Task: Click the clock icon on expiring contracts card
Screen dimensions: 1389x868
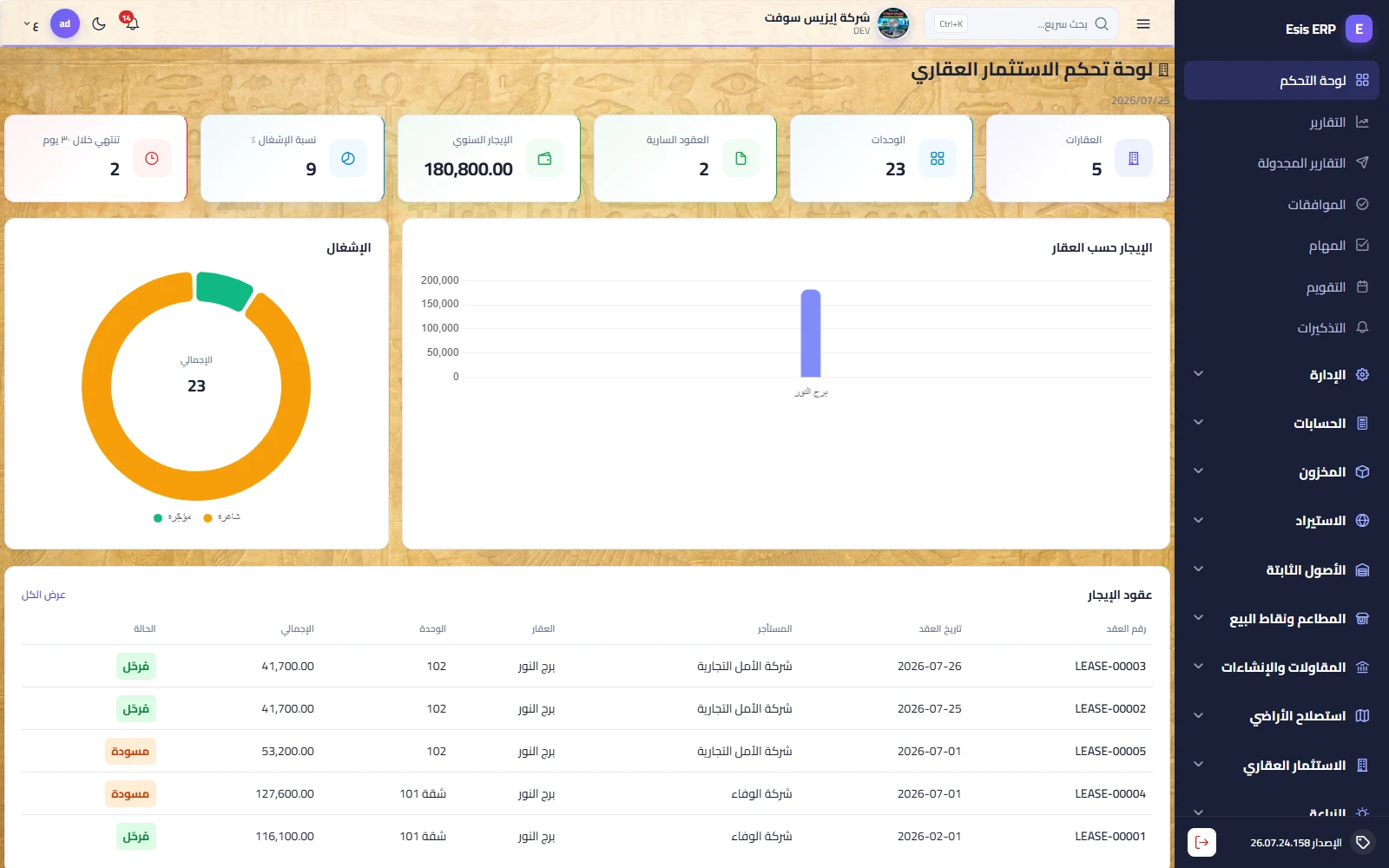Action: 152,158
